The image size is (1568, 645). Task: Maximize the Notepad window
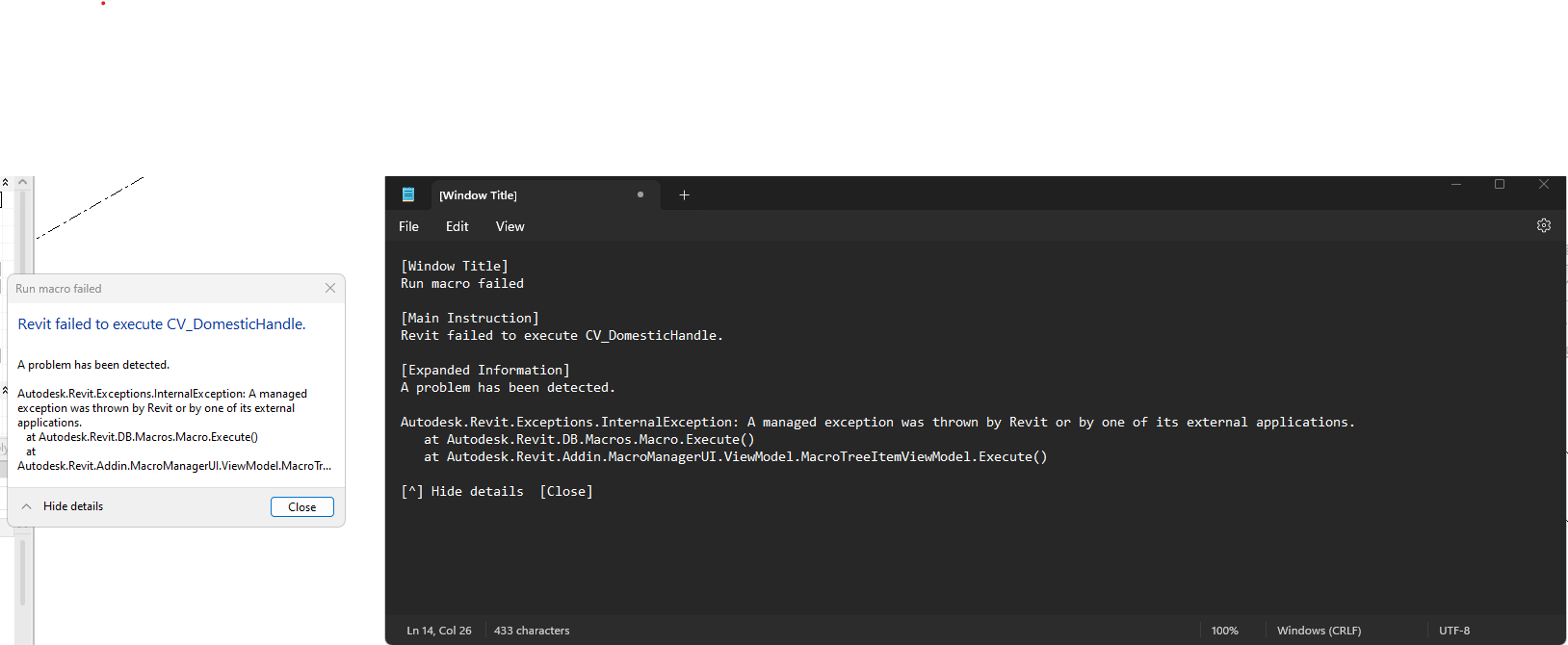pyautogui.click(x=1500, y=184)
